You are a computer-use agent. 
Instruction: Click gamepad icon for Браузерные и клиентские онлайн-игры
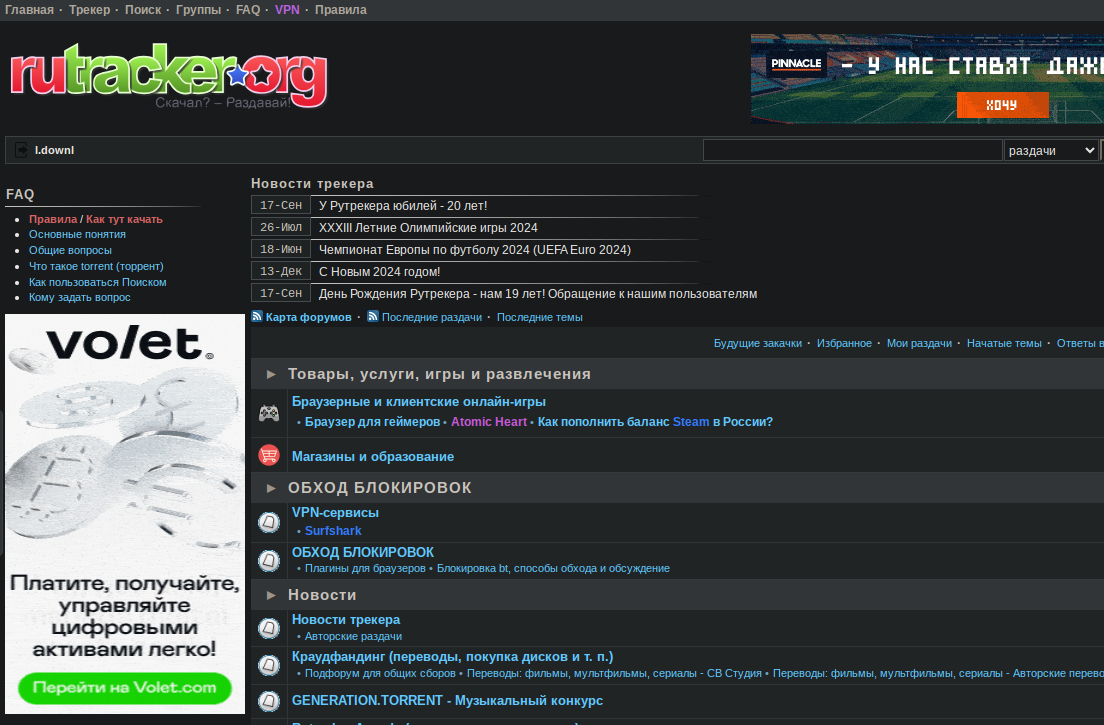(269, 412)
